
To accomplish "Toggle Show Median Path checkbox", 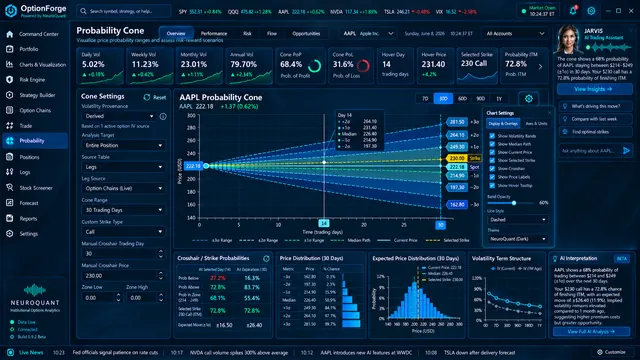I will click(492, 144).
